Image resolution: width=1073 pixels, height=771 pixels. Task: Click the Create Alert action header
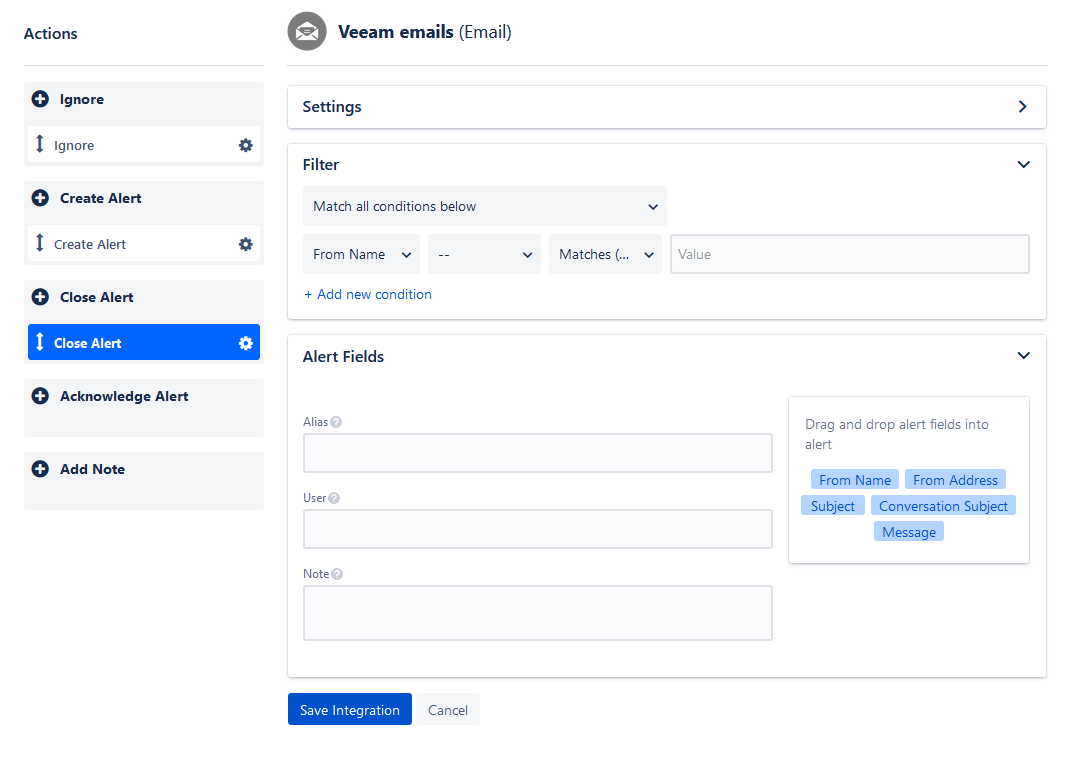point(101,198)
